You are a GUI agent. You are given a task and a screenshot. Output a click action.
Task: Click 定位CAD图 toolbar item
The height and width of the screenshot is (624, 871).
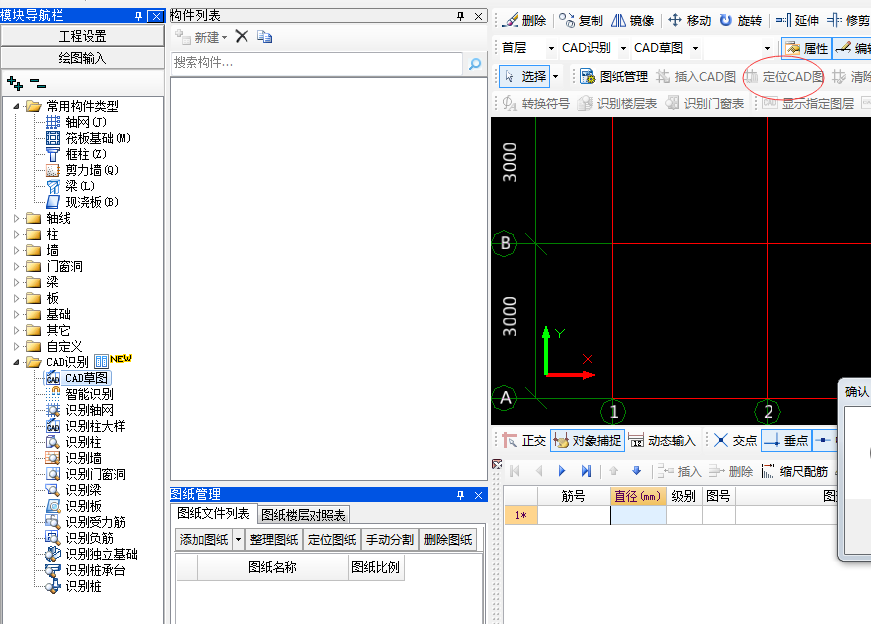click(x=784, y=77)
